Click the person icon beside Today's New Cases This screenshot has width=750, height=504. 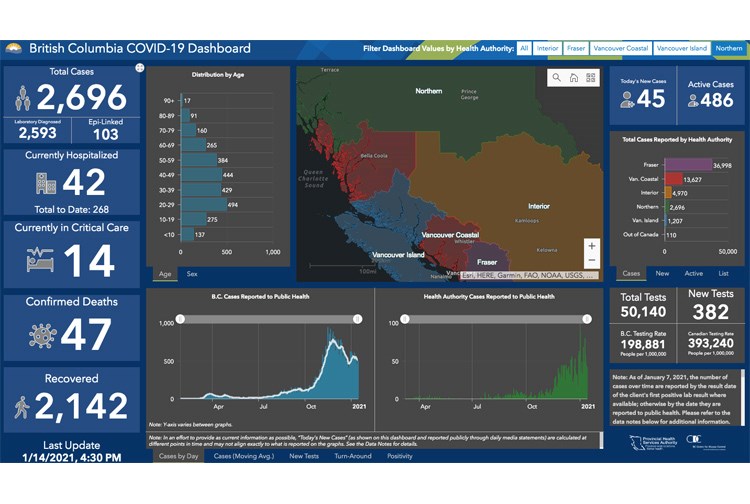(627, 99)
